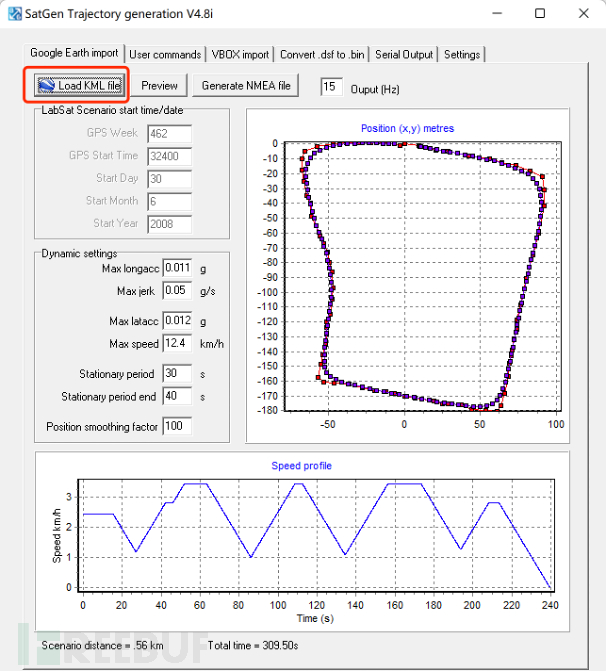Load a KML file
606x672 pixels.
pos(80,85)
